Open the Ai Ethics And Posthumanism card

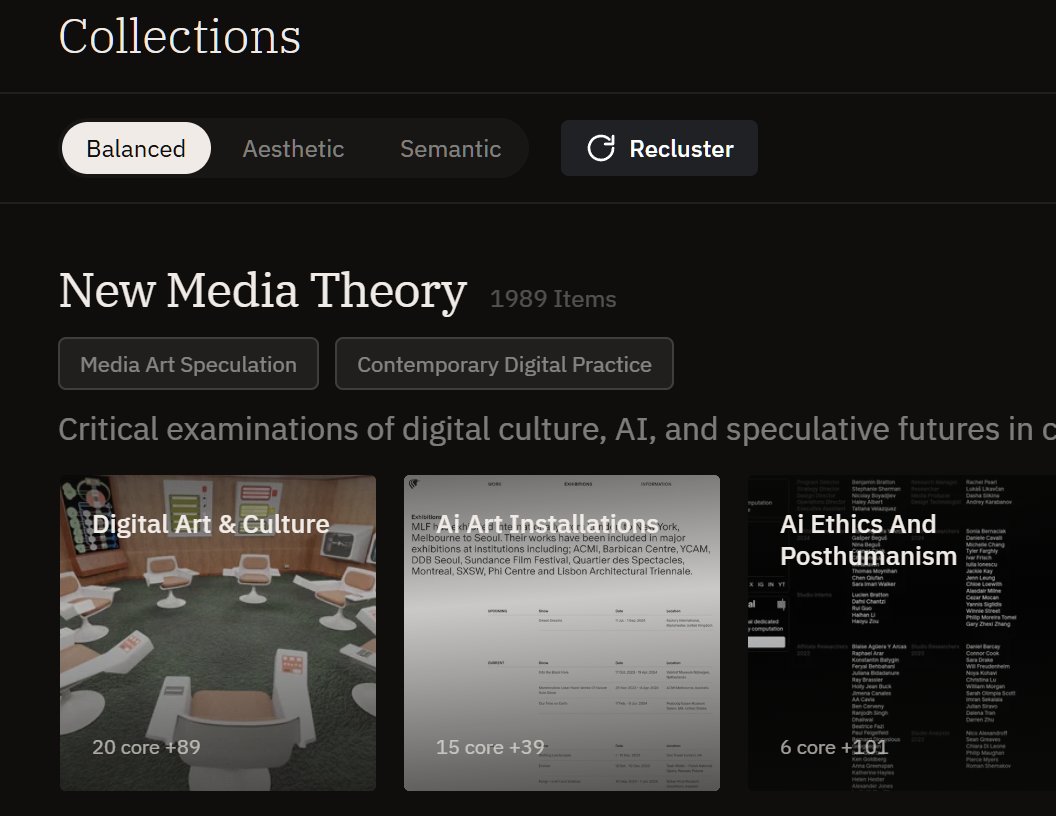pyautogui.click(x=902, y=633)
